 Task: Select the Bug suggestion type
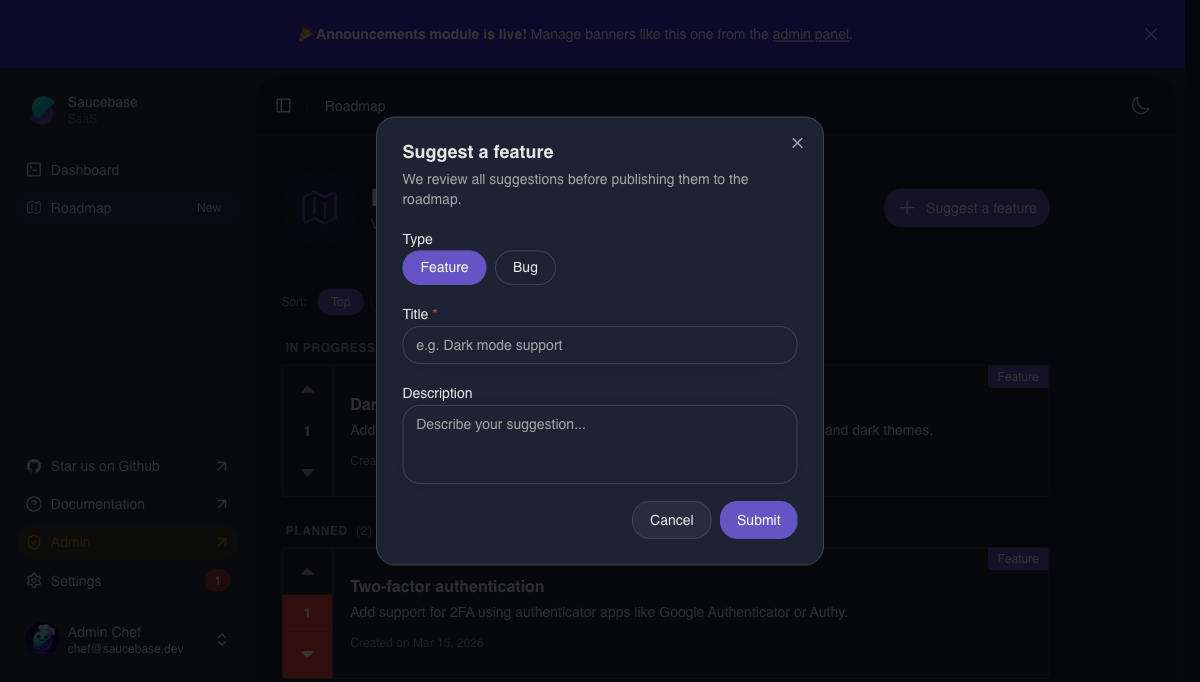[525, 267]
